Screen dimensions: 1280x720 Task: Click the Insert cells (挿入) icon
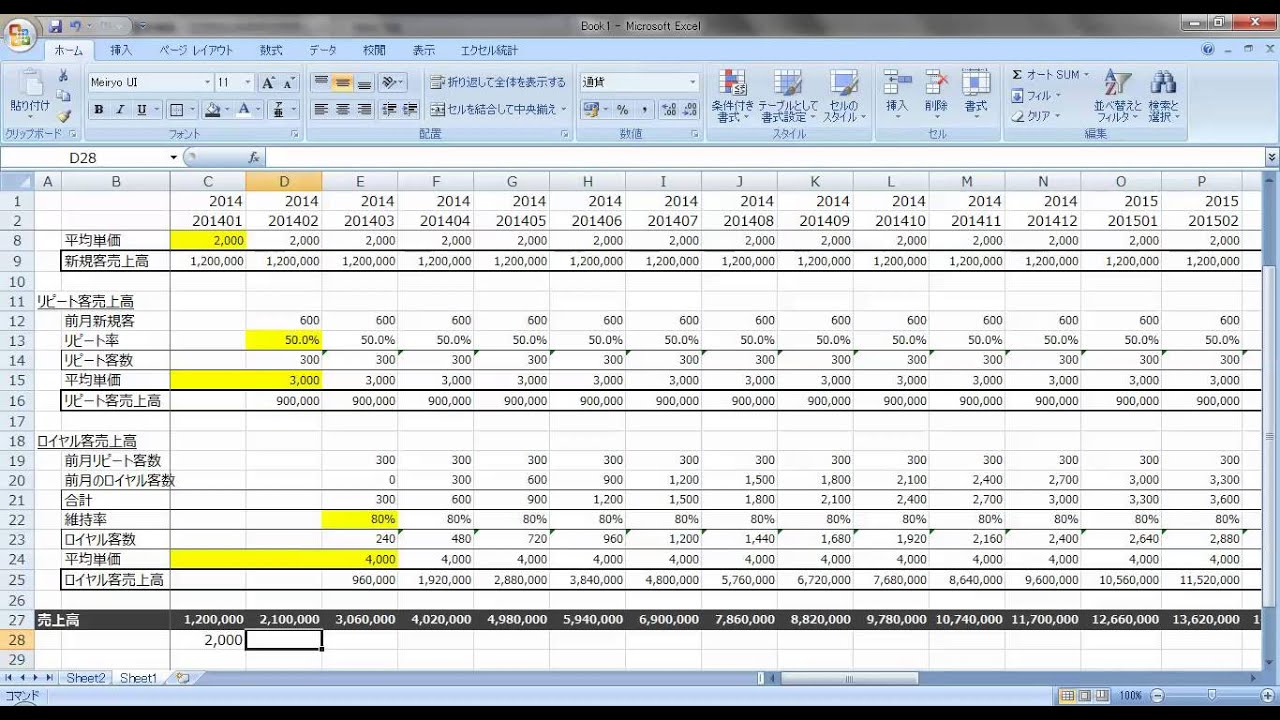[x=897, y=83]
